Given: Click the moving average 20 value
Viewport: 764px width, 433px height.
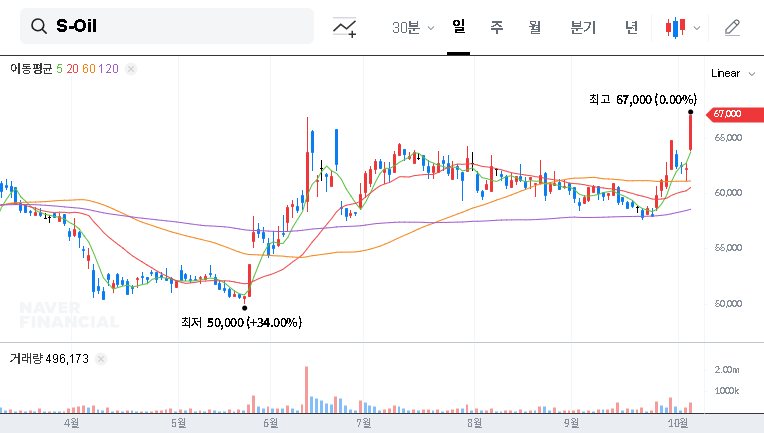Looking at the screenshot, I should 73,69.
